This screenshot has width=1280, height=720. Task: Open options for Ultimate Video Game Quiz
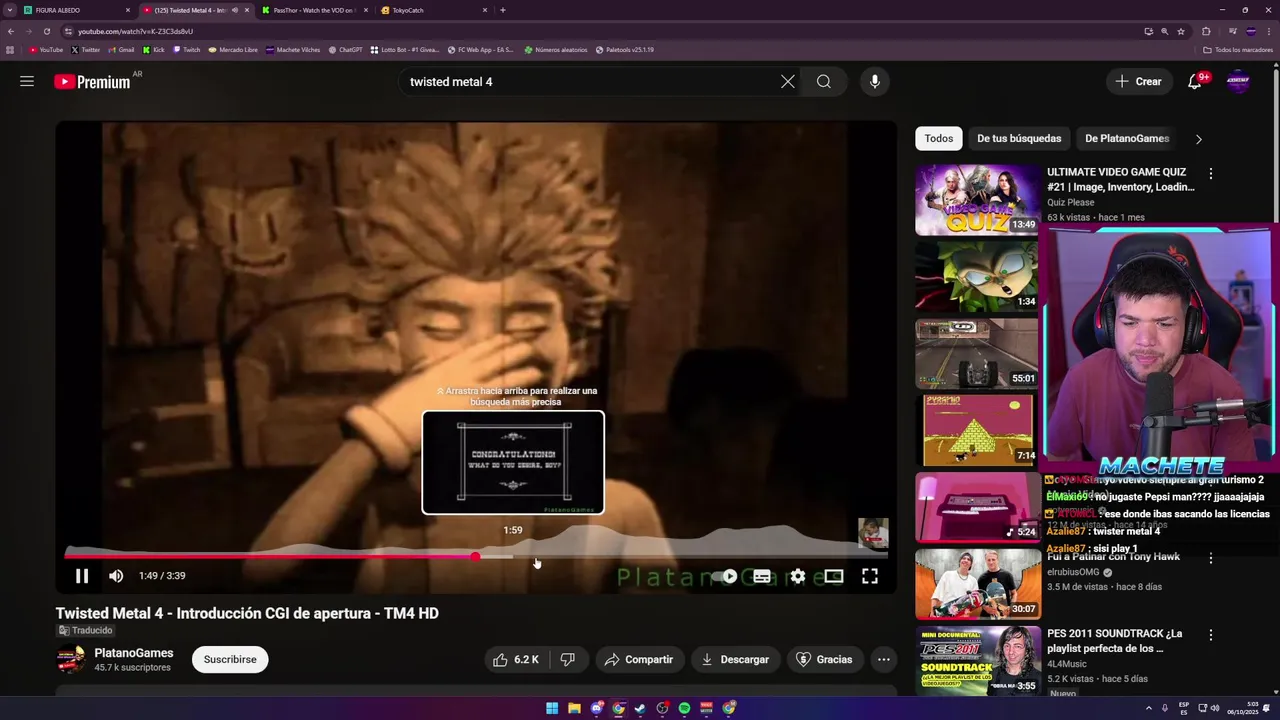point(1211,174)
